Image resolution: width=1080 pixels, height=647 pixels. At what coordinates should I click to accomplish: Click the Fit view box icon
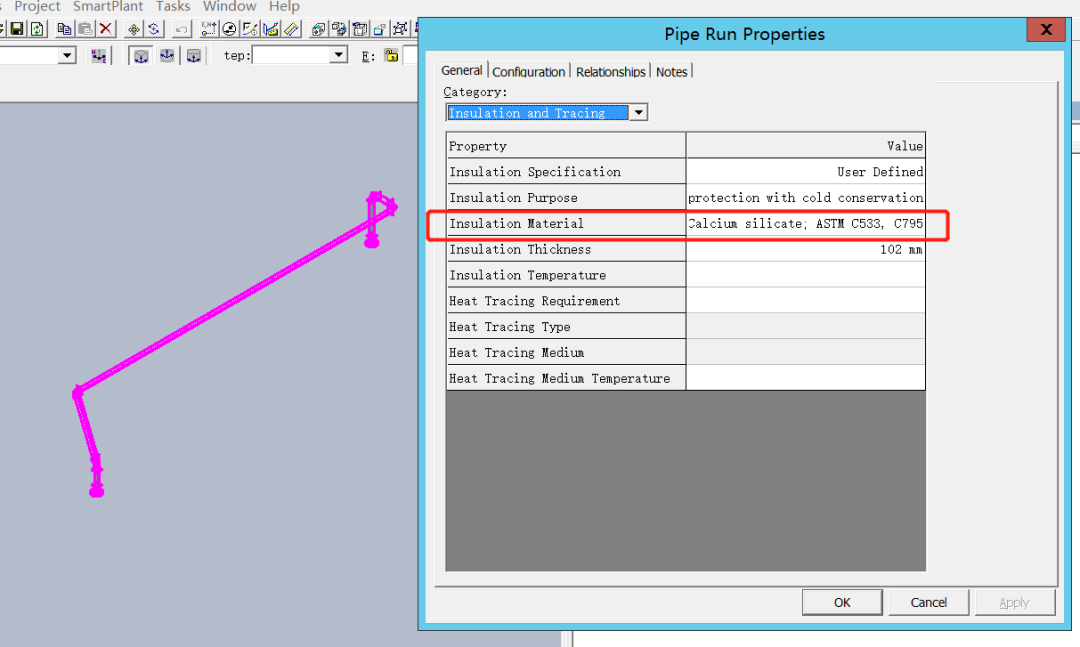point(400,29)
